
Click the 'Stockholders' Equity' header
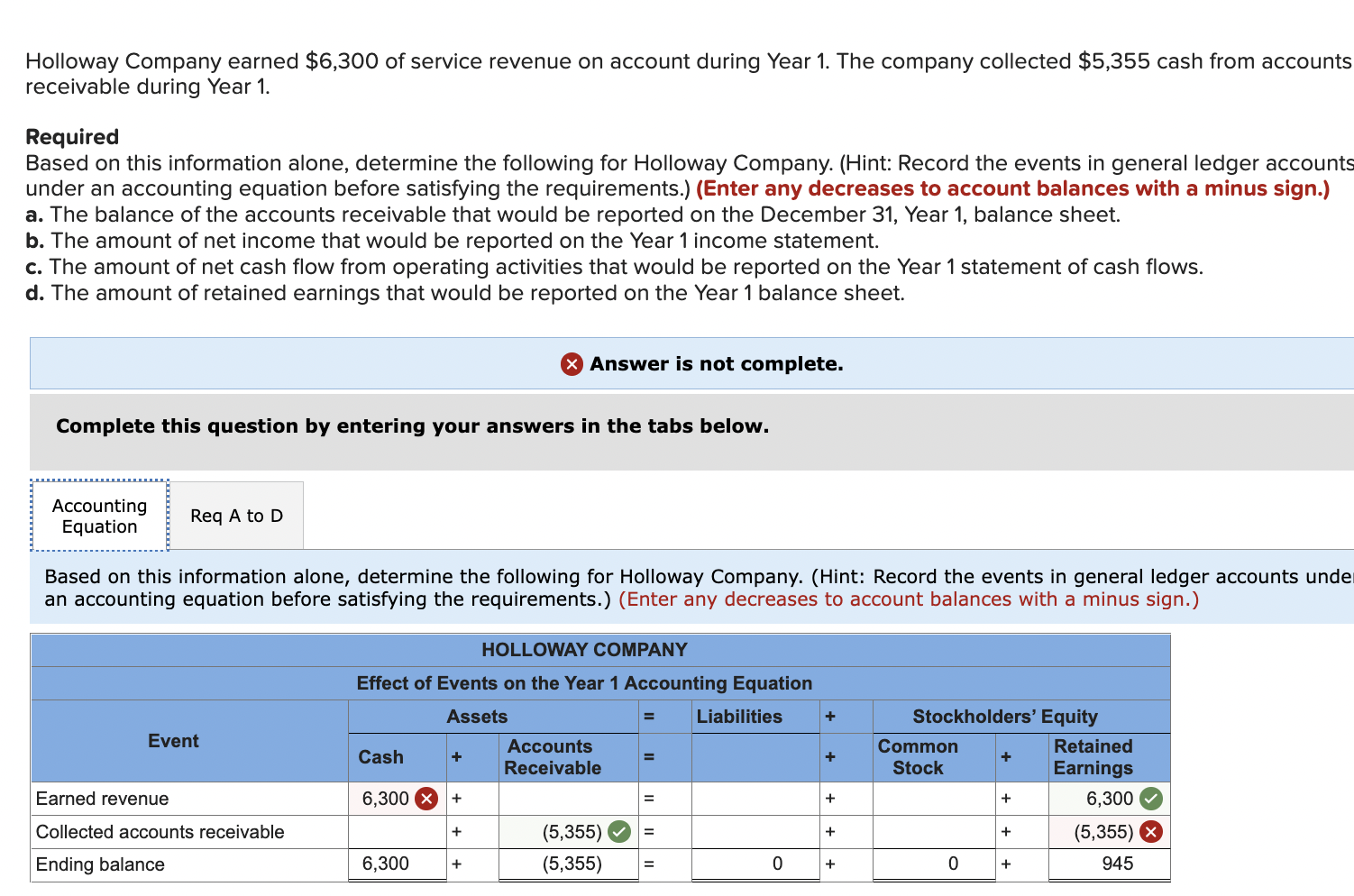1005,717
